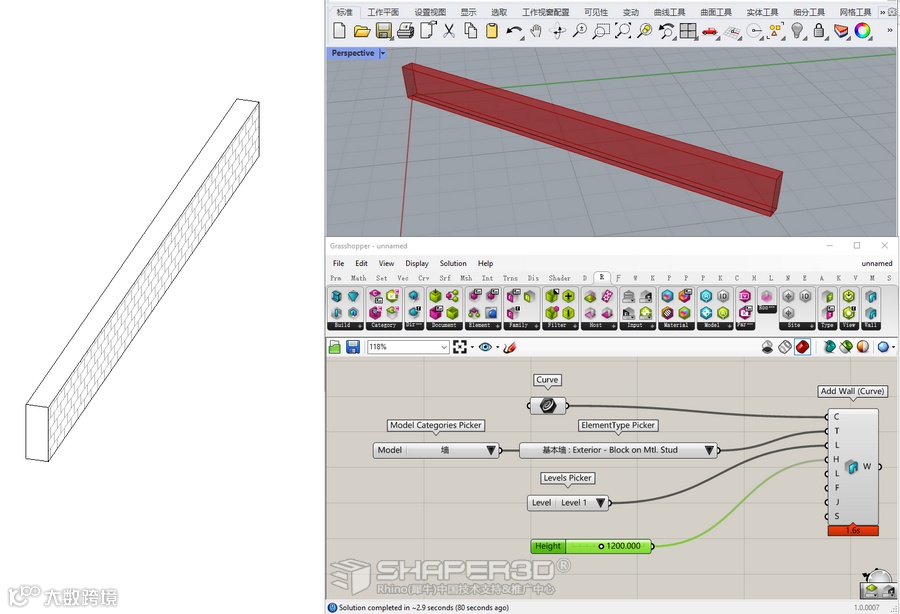Image resolution: width=900 pixels, height=614 pixels.
Task: Click the Print icon in Rhino toolbar
Action: [x=405, y=30]
